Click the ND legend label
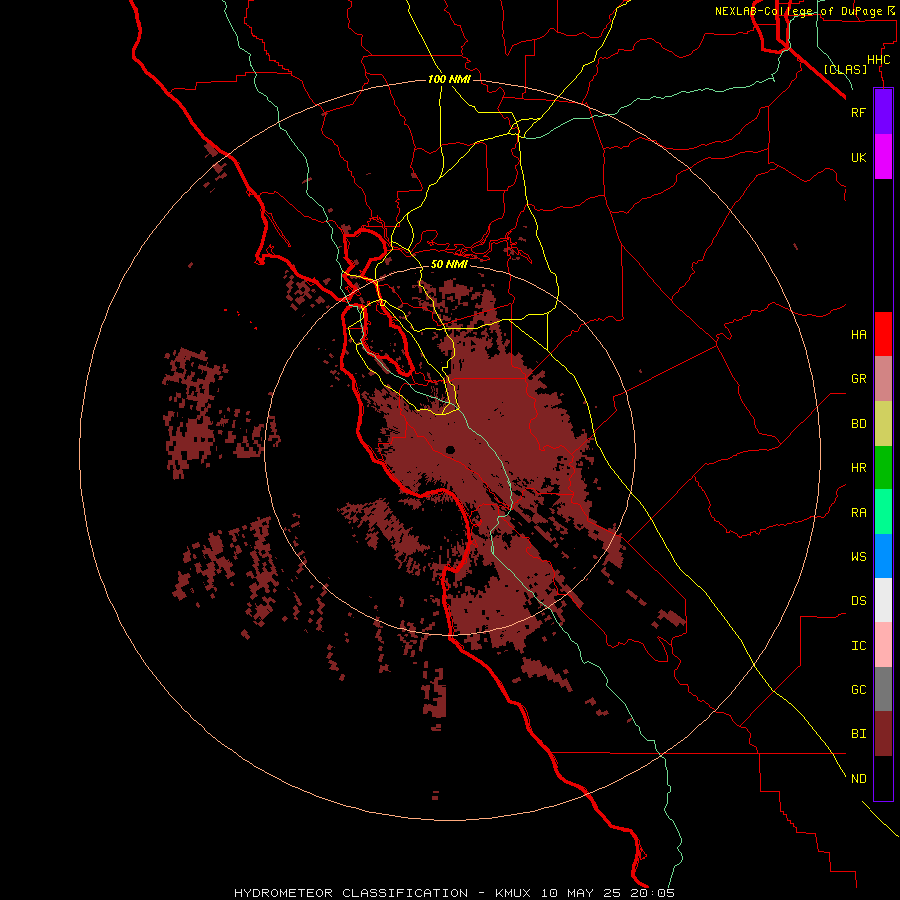Viewport: 900px width, 900px height. [858, 779]
